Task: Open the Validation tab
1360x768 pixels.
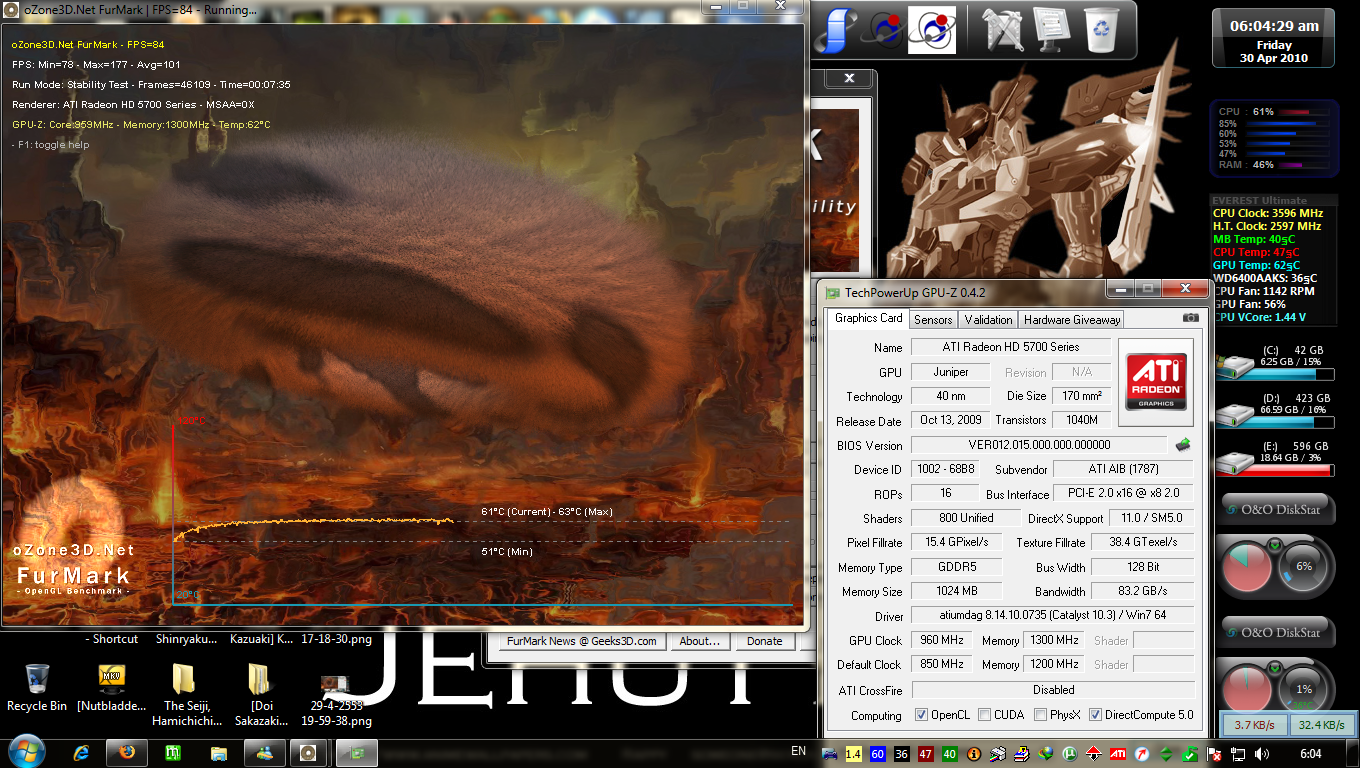Action: point(988,319)
